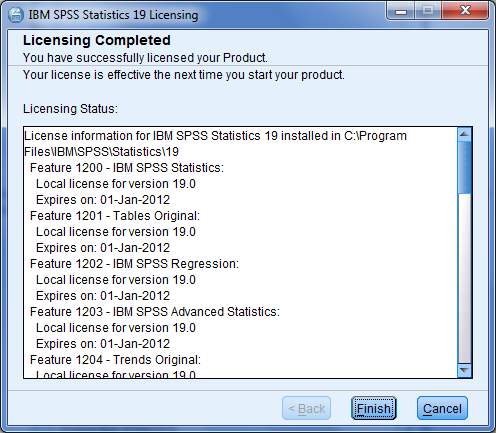The image size is (496, 433).
Task: Select 'Feature 1200 - IBM SPSS Statistics:' line
Action: tap(127, 168)
